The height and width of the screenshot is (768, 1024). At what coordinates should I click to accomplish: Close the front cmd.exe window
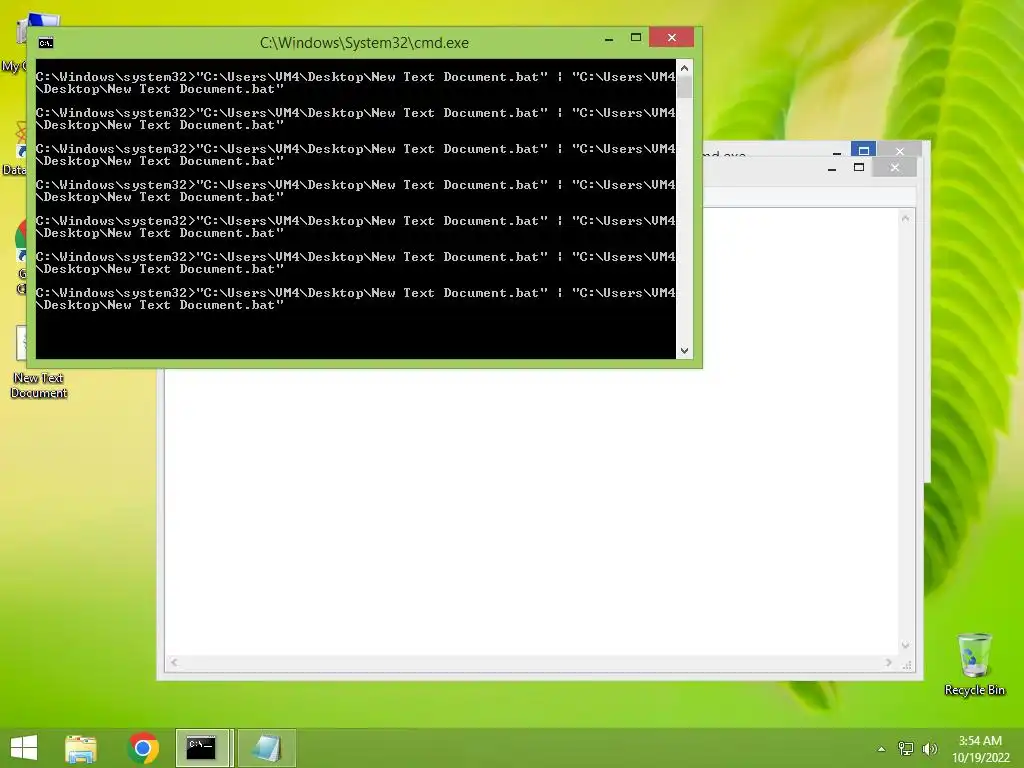pyautogui.click(x=671, y=38)
